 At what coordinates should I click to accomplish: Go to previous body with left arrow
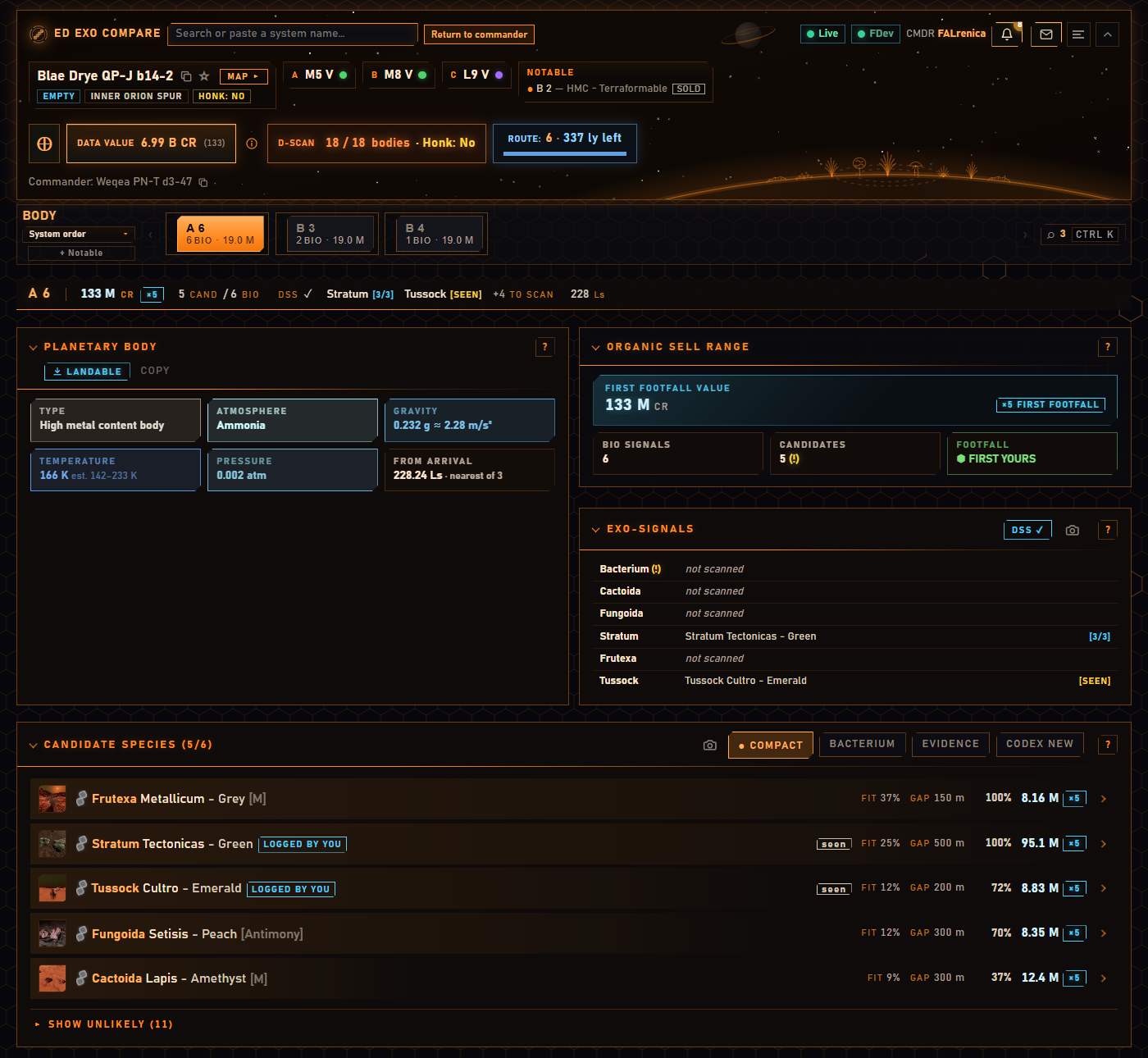point(150,235)
